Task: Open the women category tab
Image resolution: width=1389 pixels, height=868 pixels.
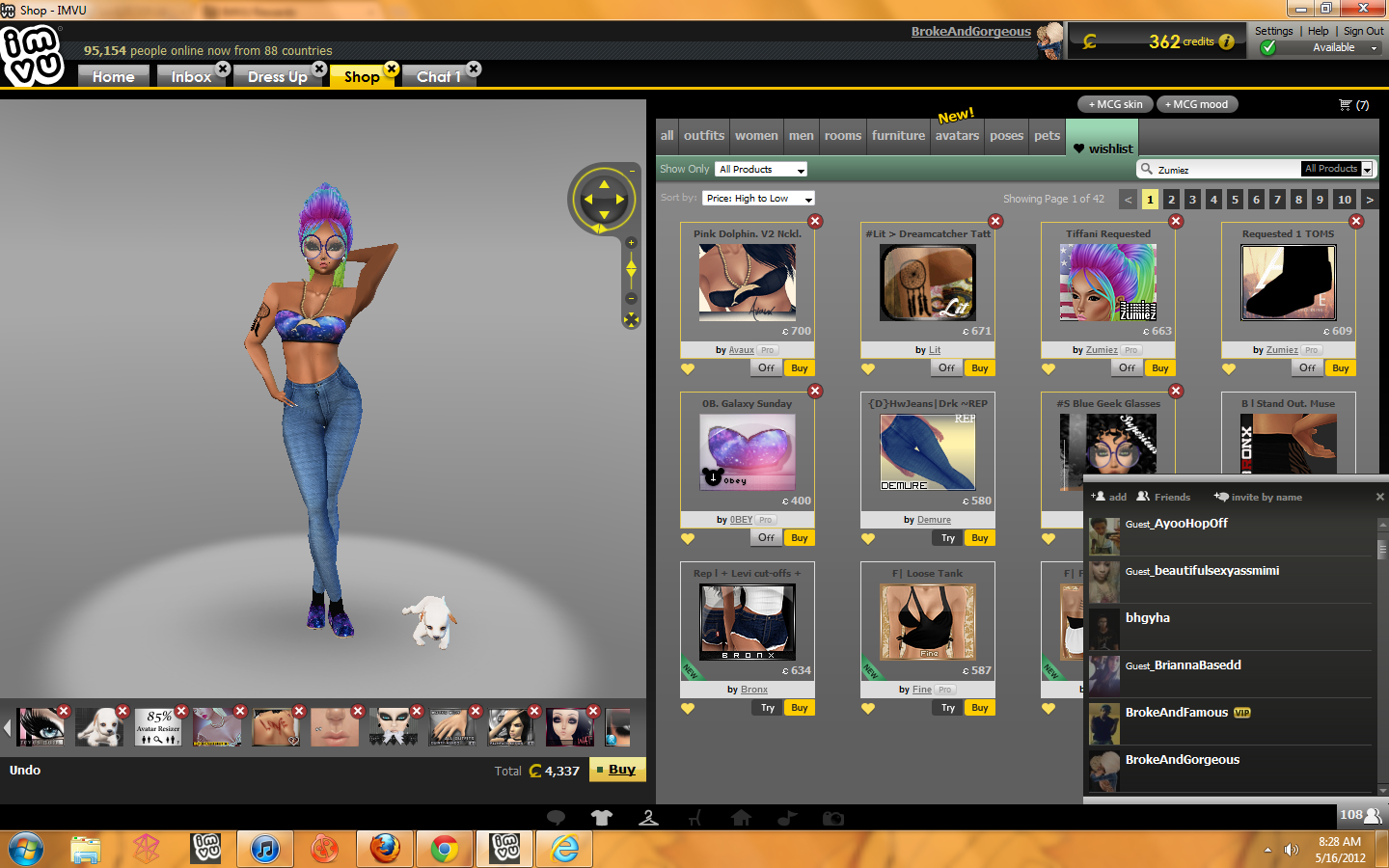Action: pyautogui.click(x=756, y=135)
